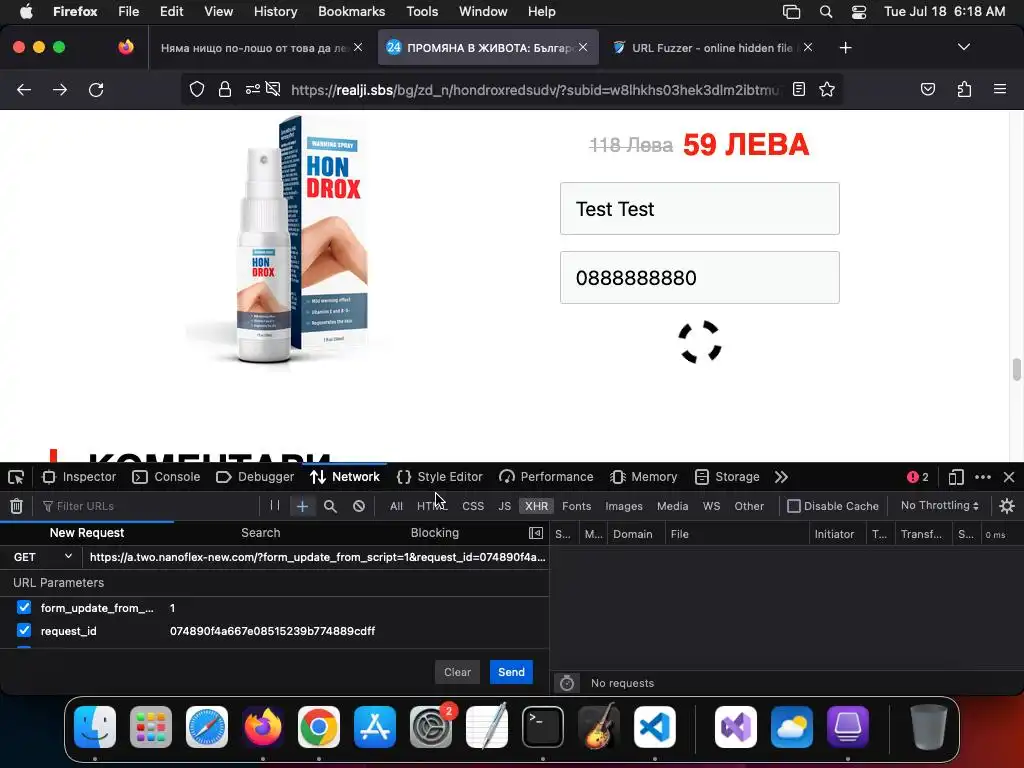The width and height of the screenshot is (1024, 768).
Task: Open the Firefox hamburger menu
Action: pyautogui.click(x=1000, y=89)
